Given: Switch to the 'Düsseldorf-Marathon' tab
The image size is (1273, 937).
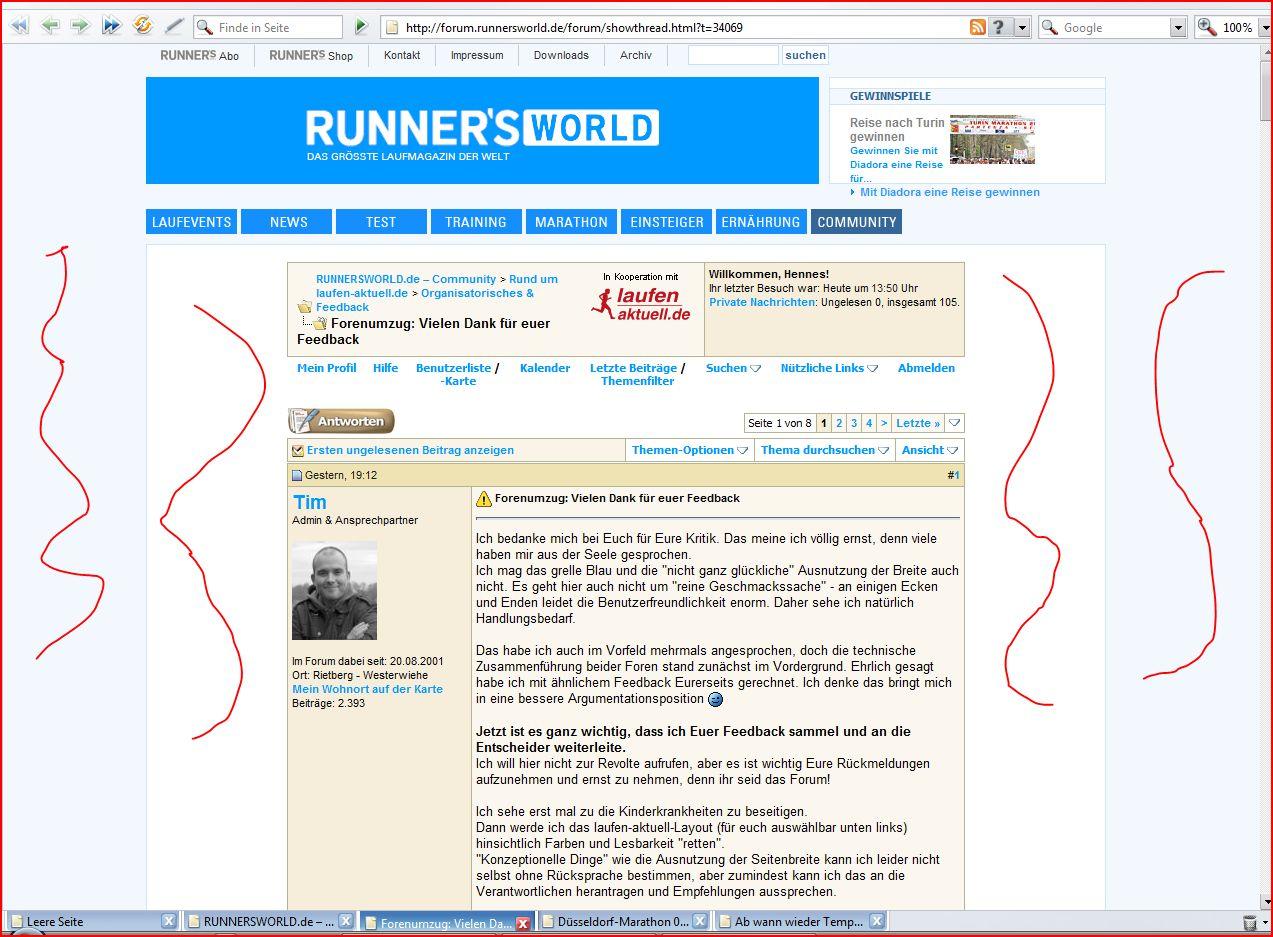Looking at the screenshot, I should (624, 921).
